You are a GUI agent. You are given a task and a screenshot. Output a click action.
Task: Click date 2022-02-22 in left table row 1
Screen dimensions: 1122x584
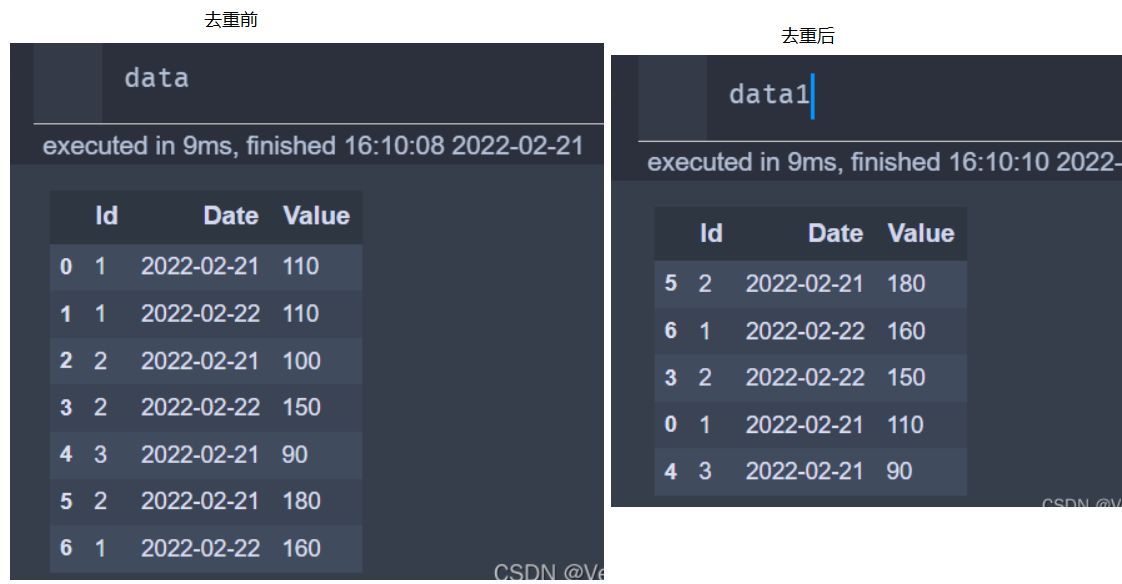(x=200, y=313)
